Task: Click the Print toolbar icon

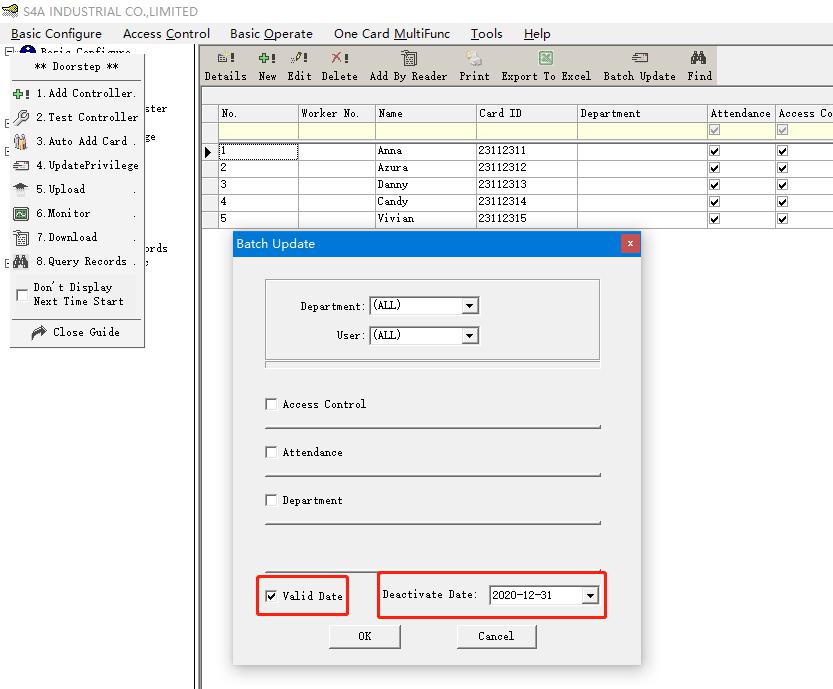Action: pos(474,59)
